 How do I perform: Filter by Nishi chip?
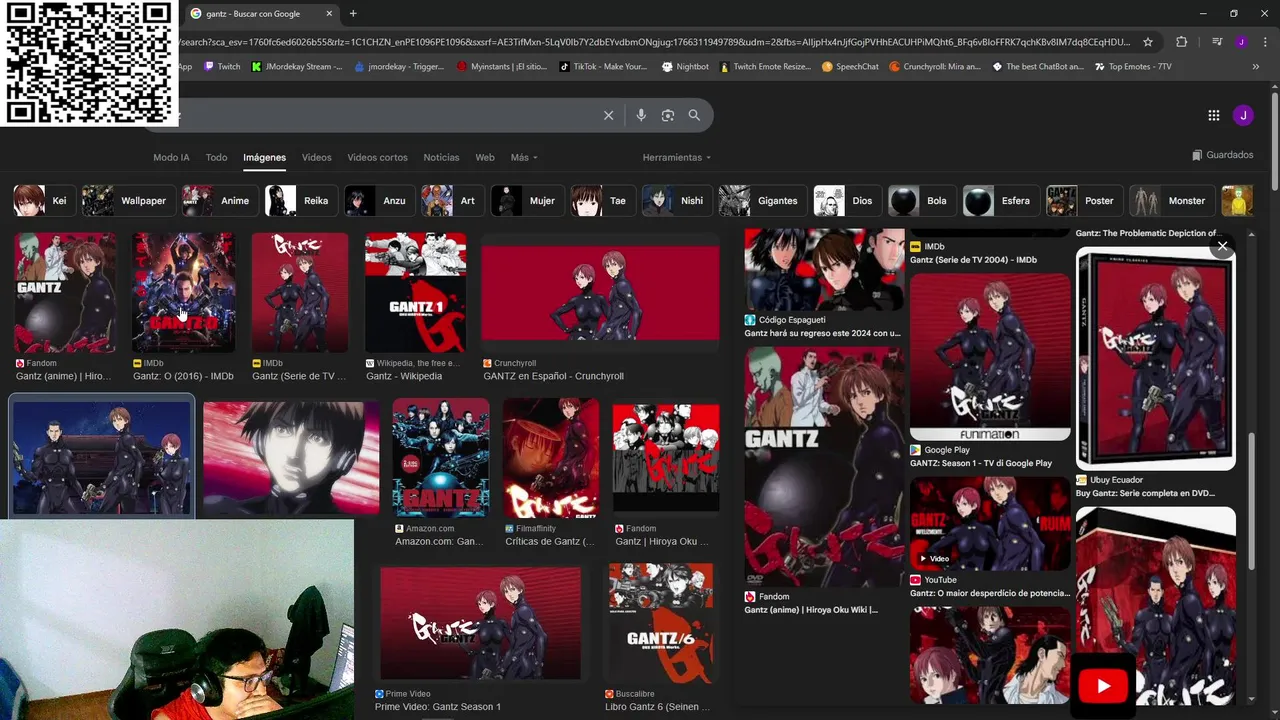[x=677, y=201]
